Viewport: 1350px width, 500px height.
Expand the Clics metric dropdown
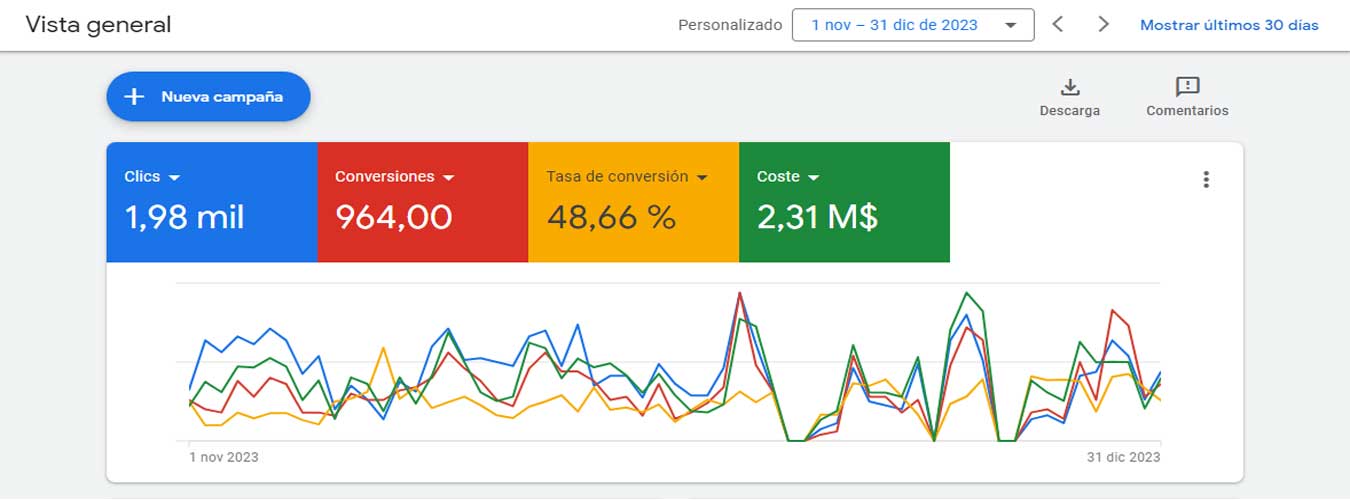[174, 177]
